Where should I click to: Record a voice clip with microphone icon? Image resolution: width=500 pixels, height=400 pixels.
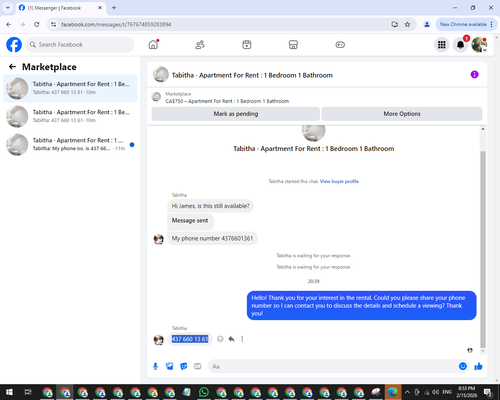[x=155, y=367]
